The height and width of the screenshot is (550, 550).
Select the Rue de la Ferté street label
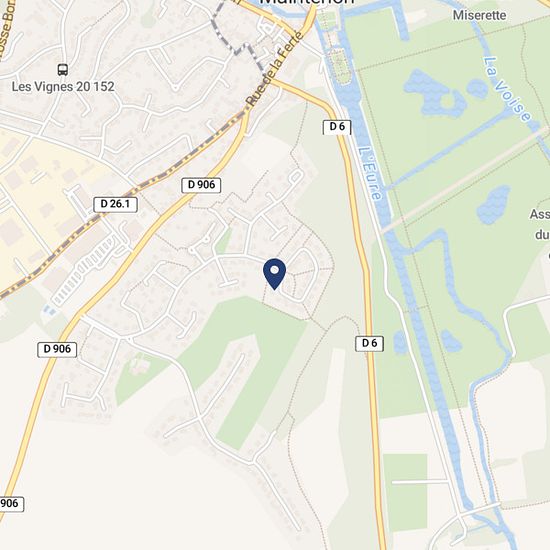(x=274, y=69)
